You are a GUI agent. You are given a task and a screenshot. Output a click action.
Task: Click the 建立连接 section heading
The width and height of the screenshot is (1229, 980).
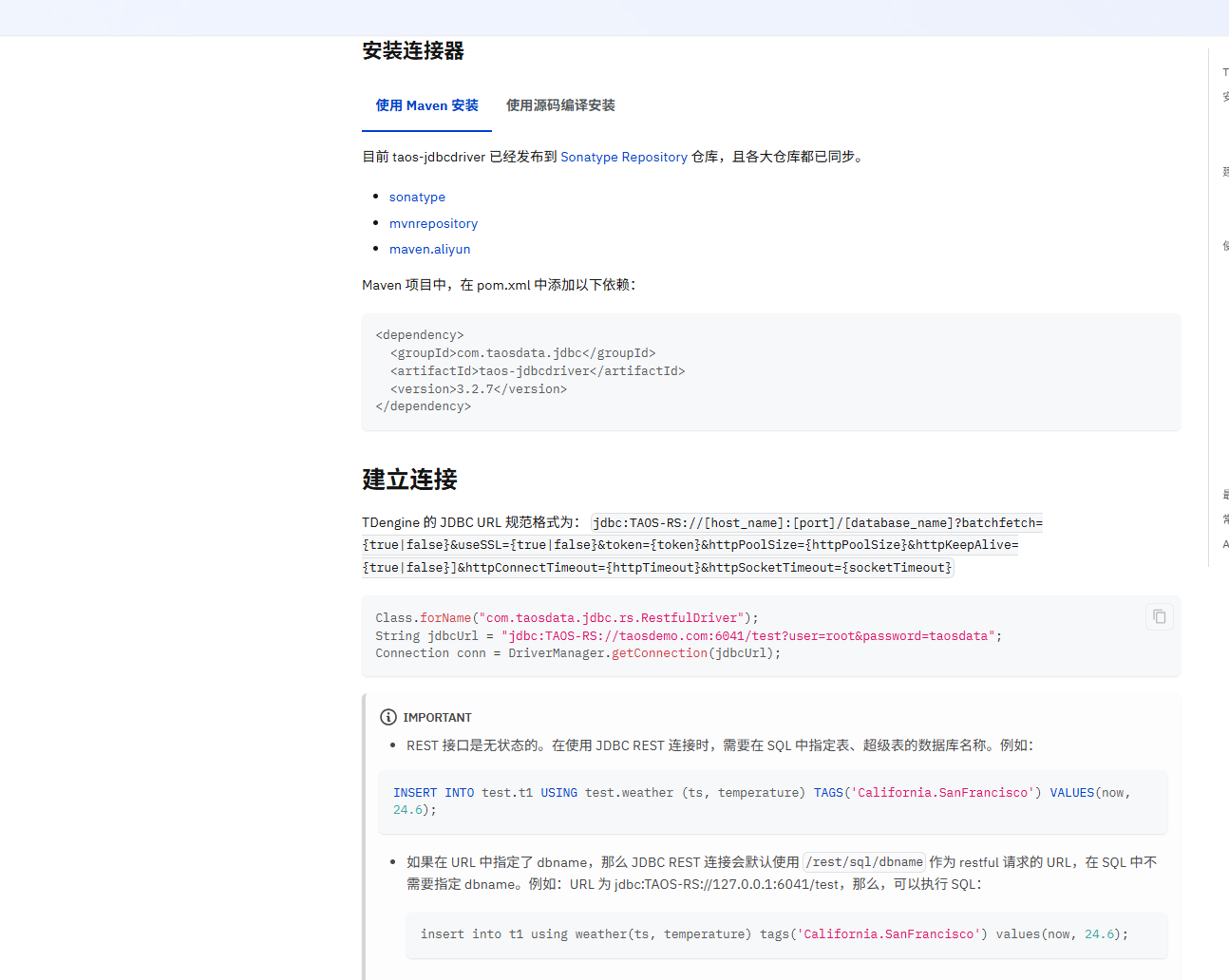click(x=409, y=480)
